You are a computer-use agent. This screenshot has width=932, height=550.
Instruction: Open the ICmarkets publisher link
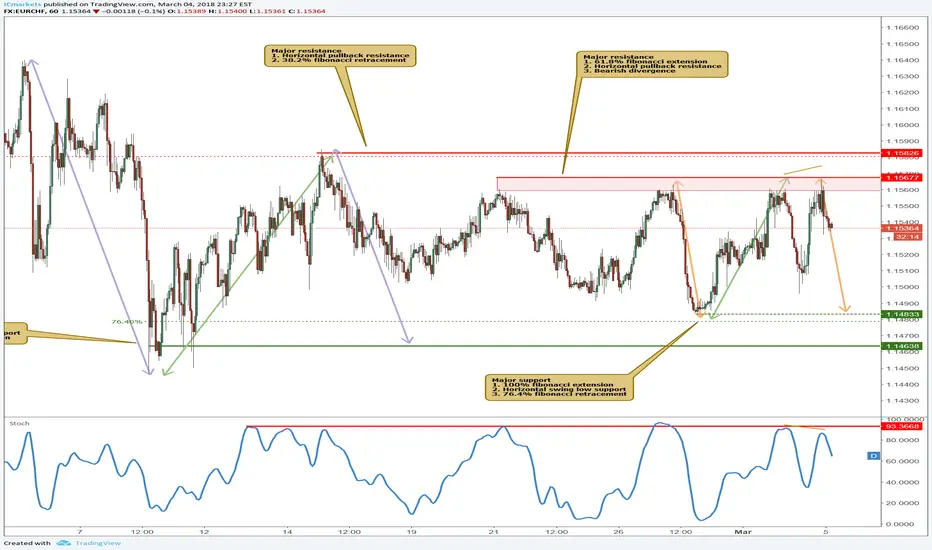click(23, 4)
